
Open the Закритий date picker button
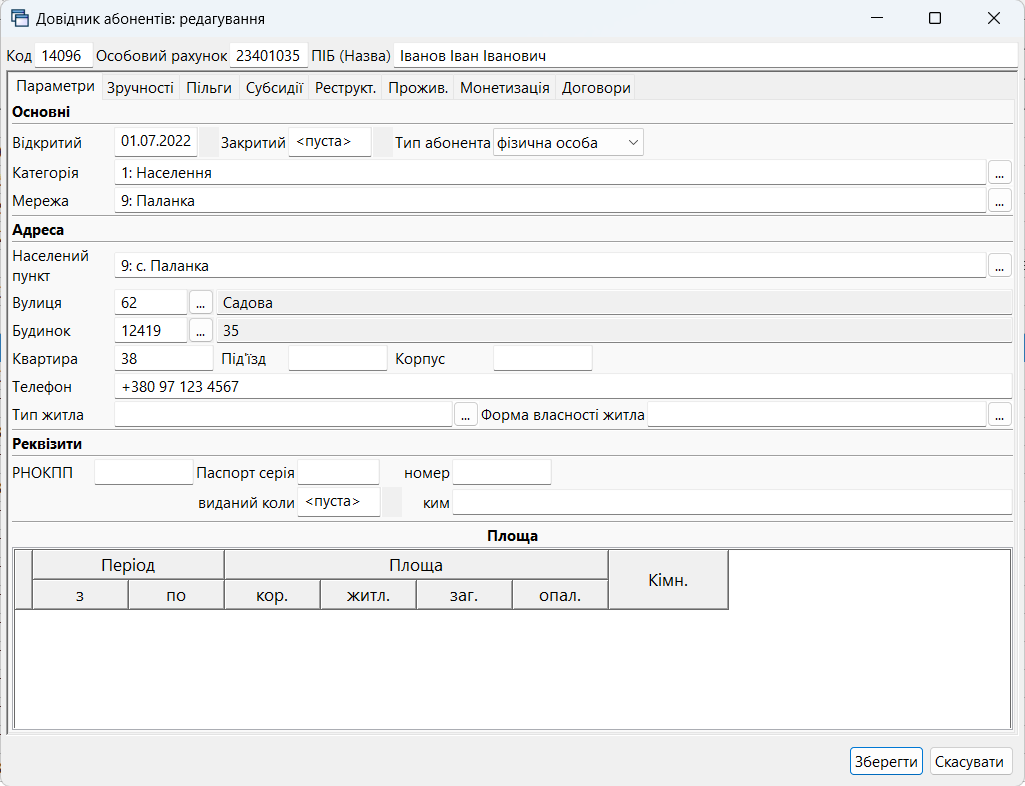pos(384,143)
